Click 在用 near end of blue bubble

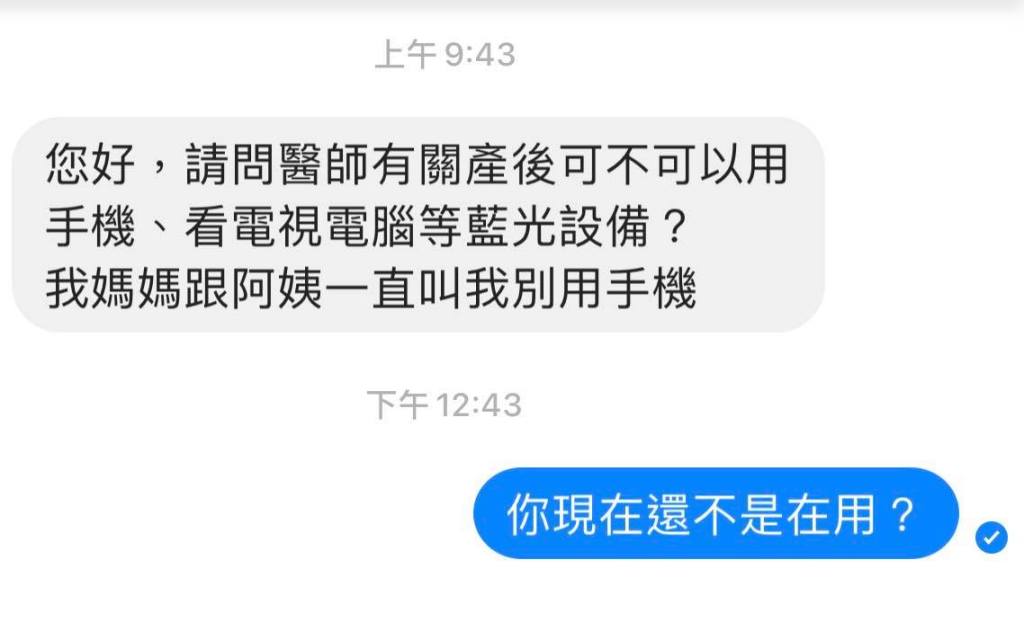tap(831, 514)
